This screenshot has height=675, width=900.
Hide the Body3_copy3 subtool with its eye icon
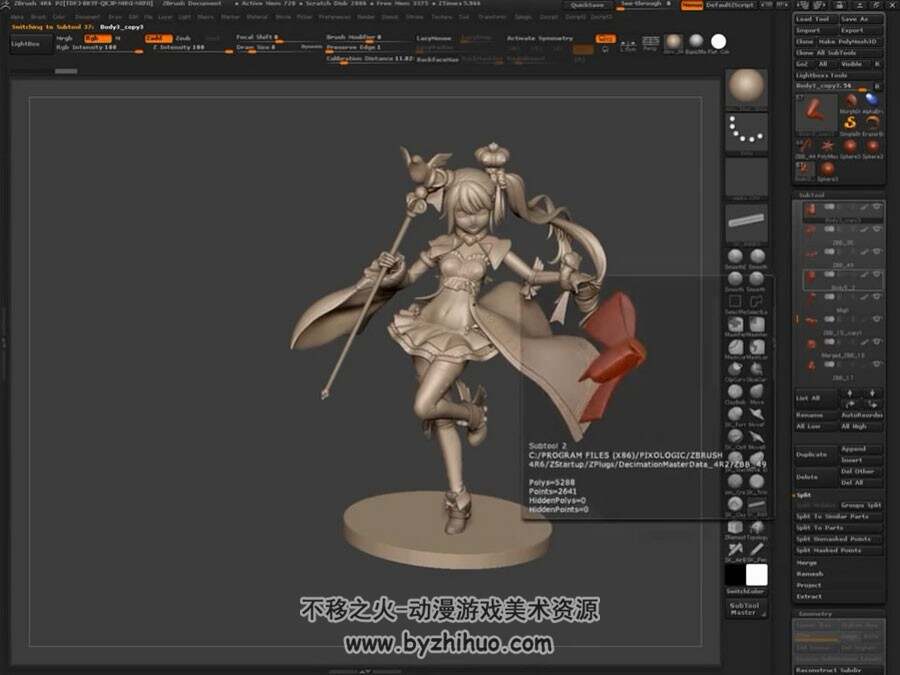coord(876,207)
